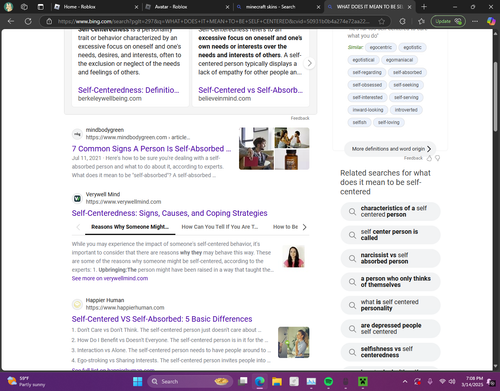500x391 pixels.
Task: Search a person who only thinks of themselves
Action: tap(390, 282)
